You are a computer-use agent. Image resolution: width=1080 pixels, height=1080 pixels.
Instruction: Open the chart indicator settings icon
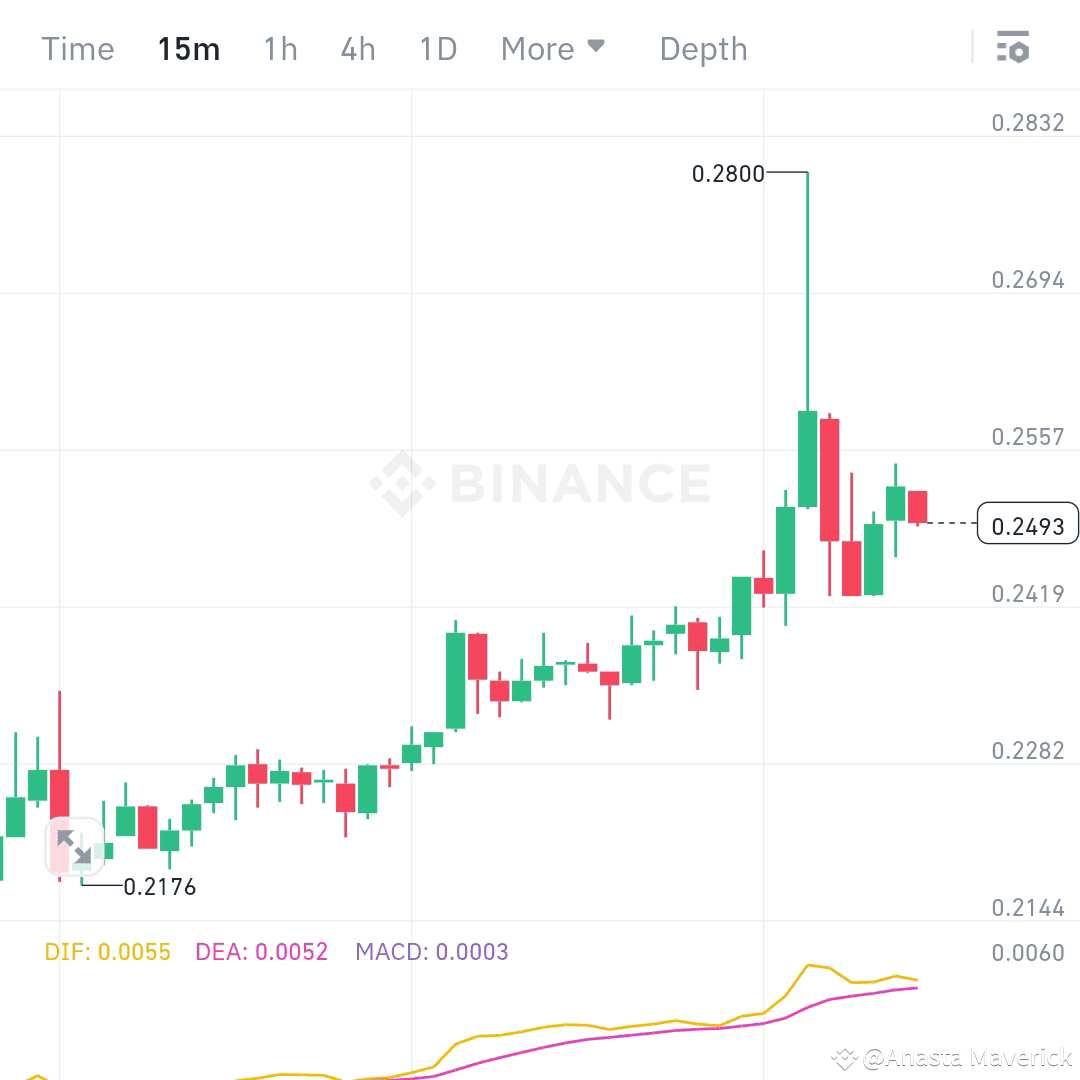[x=1013, y=47]
